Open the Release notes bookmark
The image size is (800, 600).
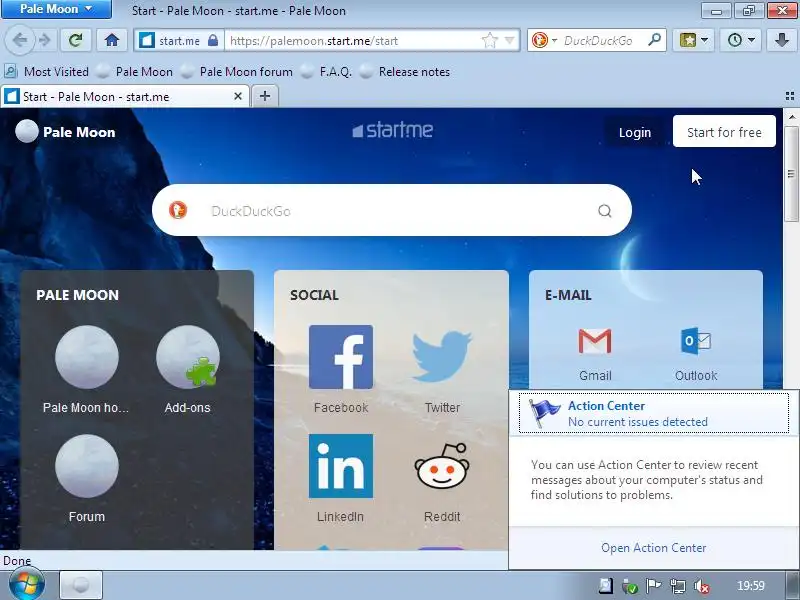point(405,72)
